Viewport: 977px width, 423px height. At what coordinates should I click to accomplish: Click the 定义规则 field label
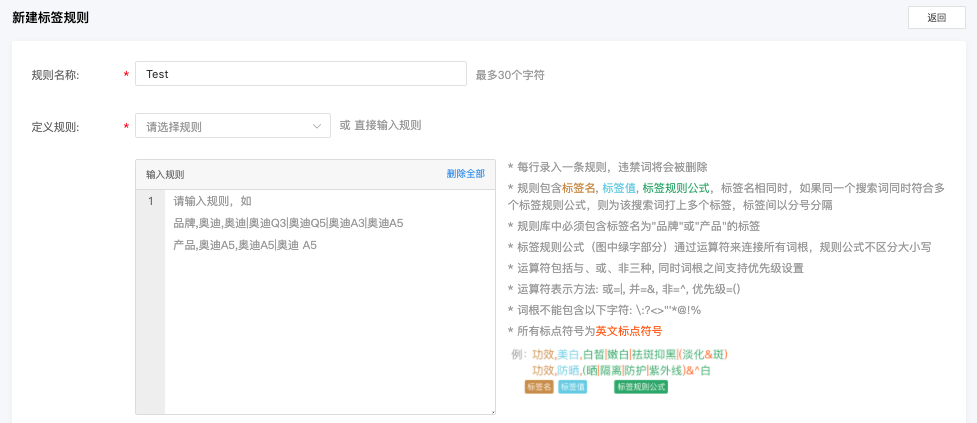[x=55, y=127]
